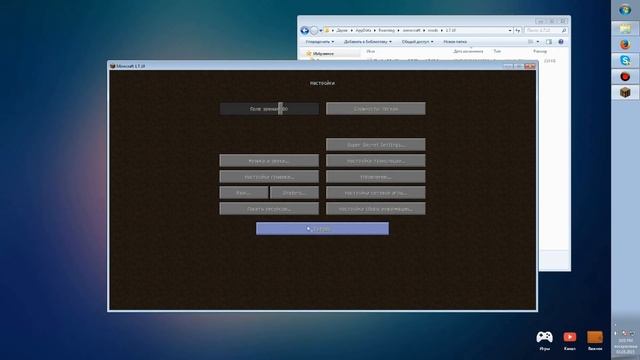Expand the Explorer address bar history dropdown

click(x=510, y=31)
